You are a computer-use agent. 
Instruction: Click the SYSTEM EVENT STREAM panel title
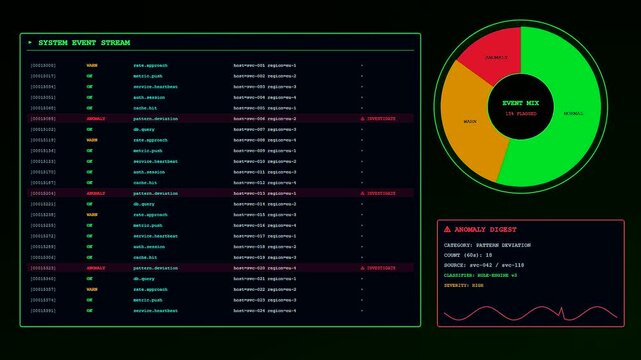pyautogui.click(x=84, y=42)
